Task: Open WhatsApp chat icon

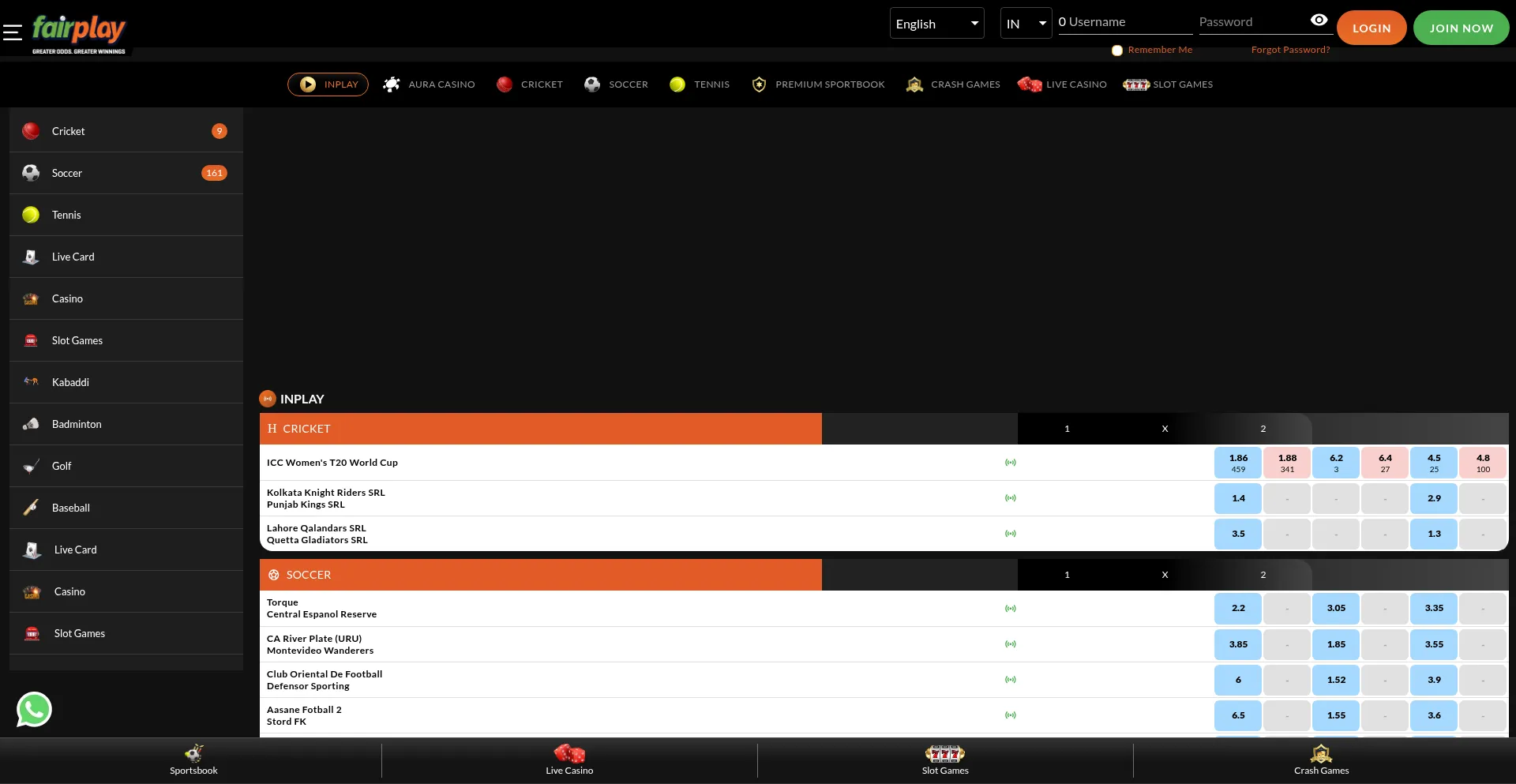Action: tap(34, 709)
